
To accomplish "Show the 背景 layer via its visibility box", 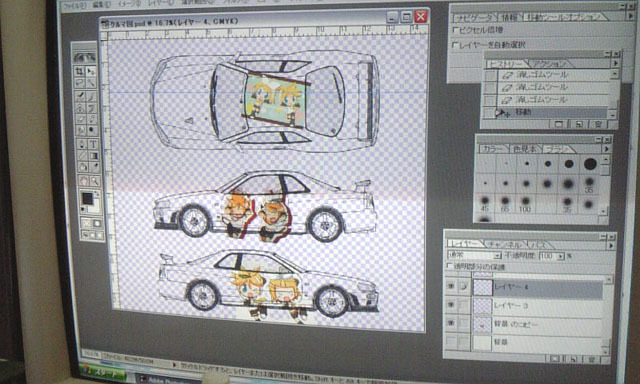I will 451,342.
